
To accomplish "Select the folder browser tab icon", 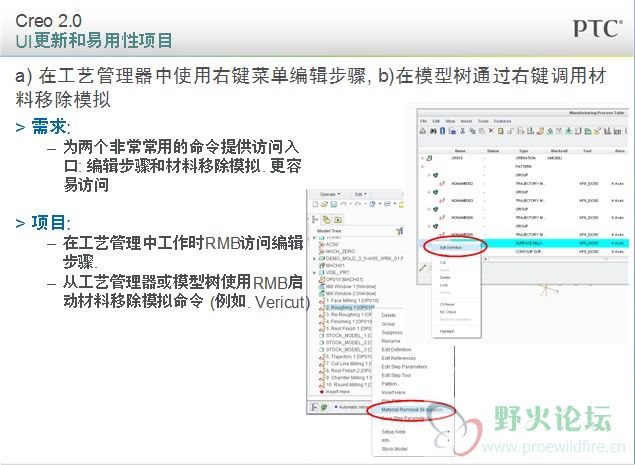I will (x=338, y=220).
